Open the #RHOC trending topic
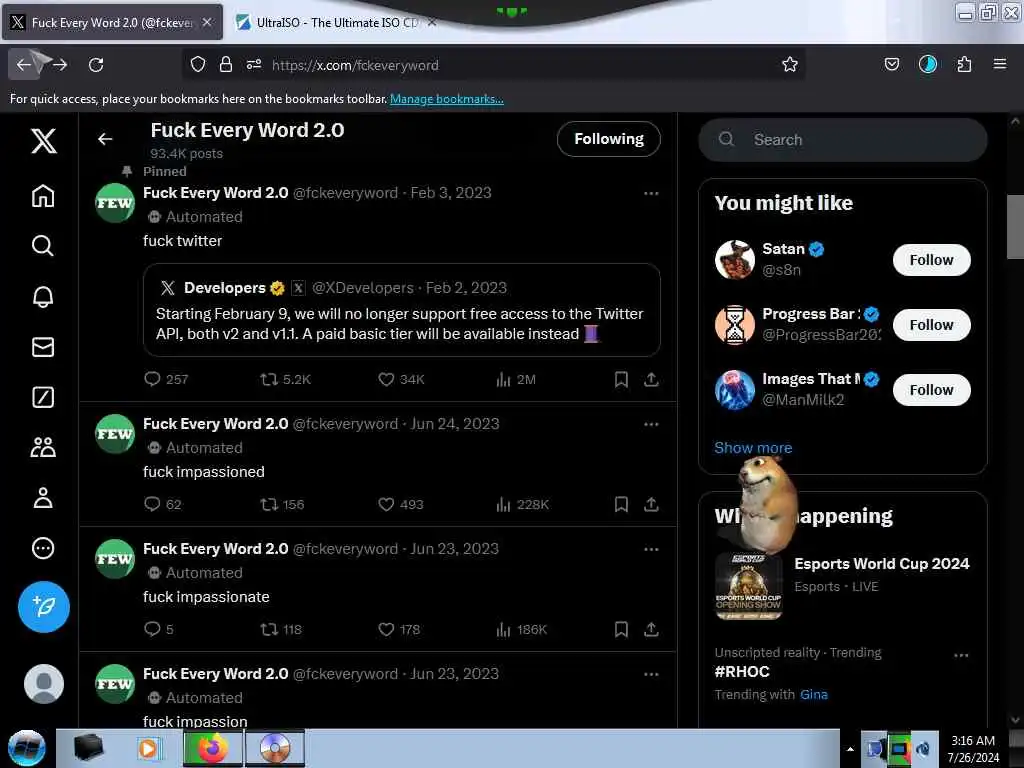 [742, 671]
